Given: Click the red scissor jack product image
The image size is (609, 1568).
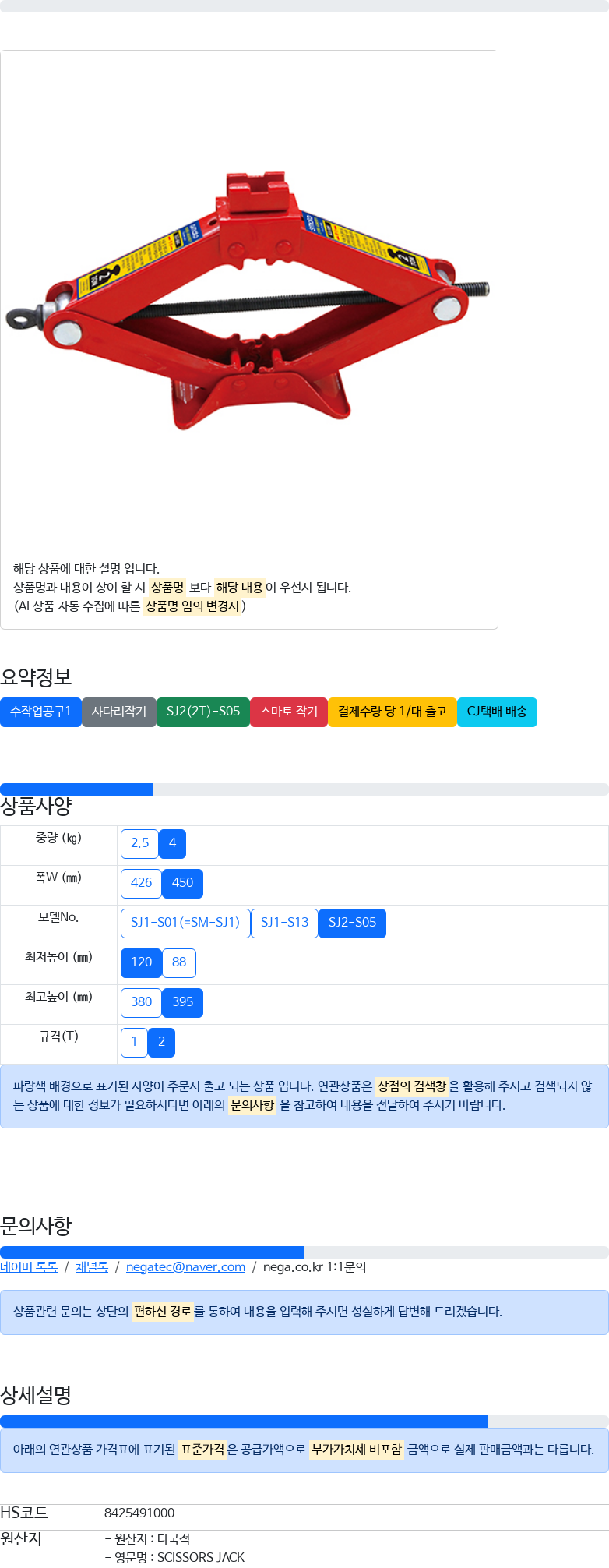Looking at the screenshot, I should (249, 300).
